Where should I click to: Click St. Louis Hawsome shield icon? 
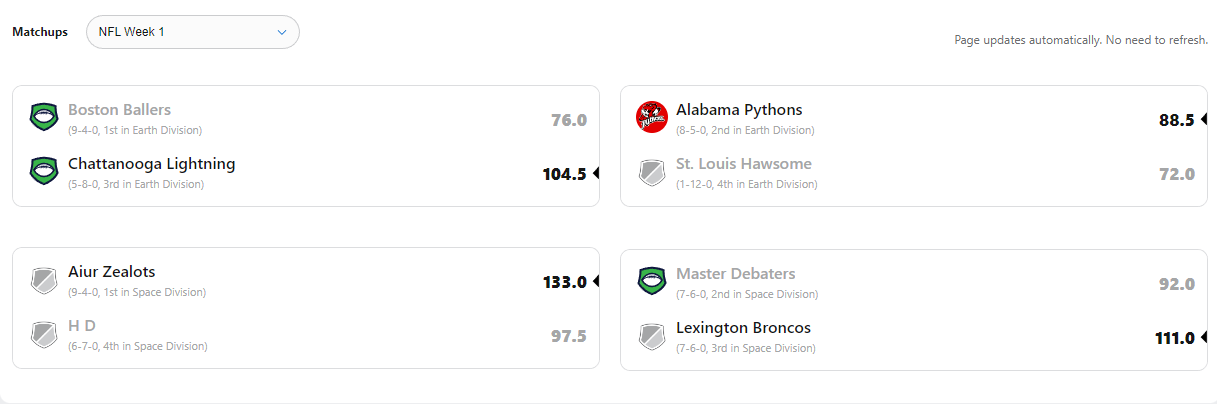[x=652, y=172]
